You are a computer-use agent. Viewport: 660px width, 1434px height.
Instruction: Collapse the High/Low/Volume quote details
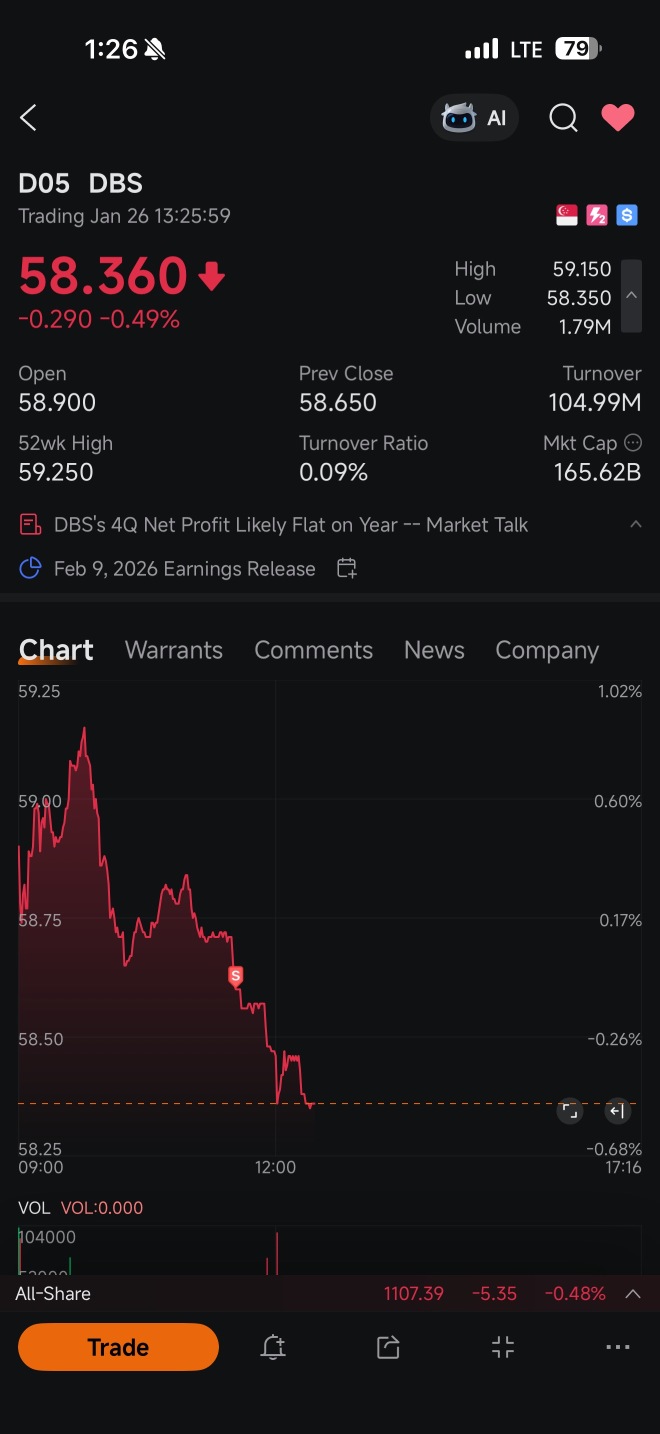tap(631, 296)
